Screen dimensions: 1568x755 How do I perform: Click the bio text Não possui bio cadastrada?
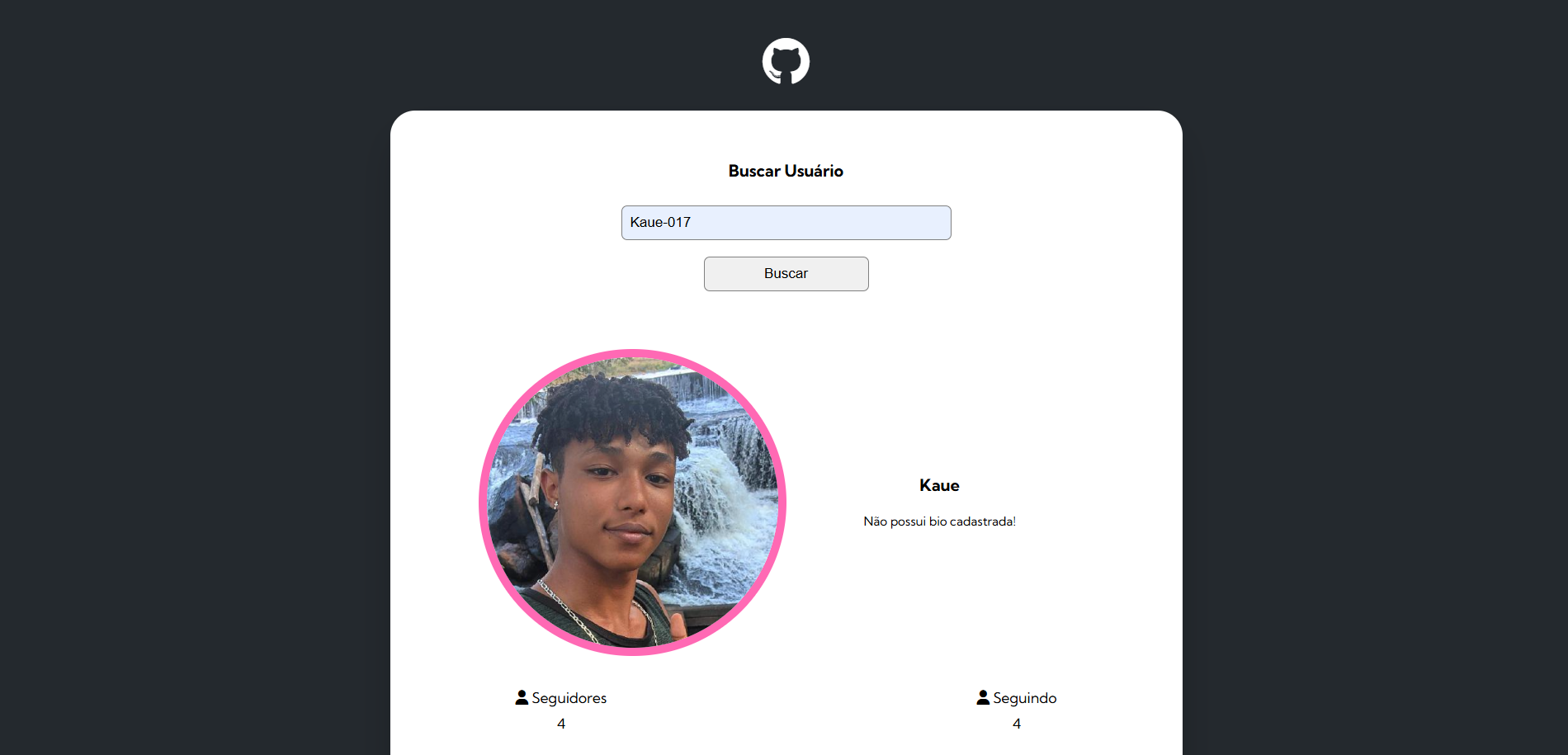coord(939,521)
